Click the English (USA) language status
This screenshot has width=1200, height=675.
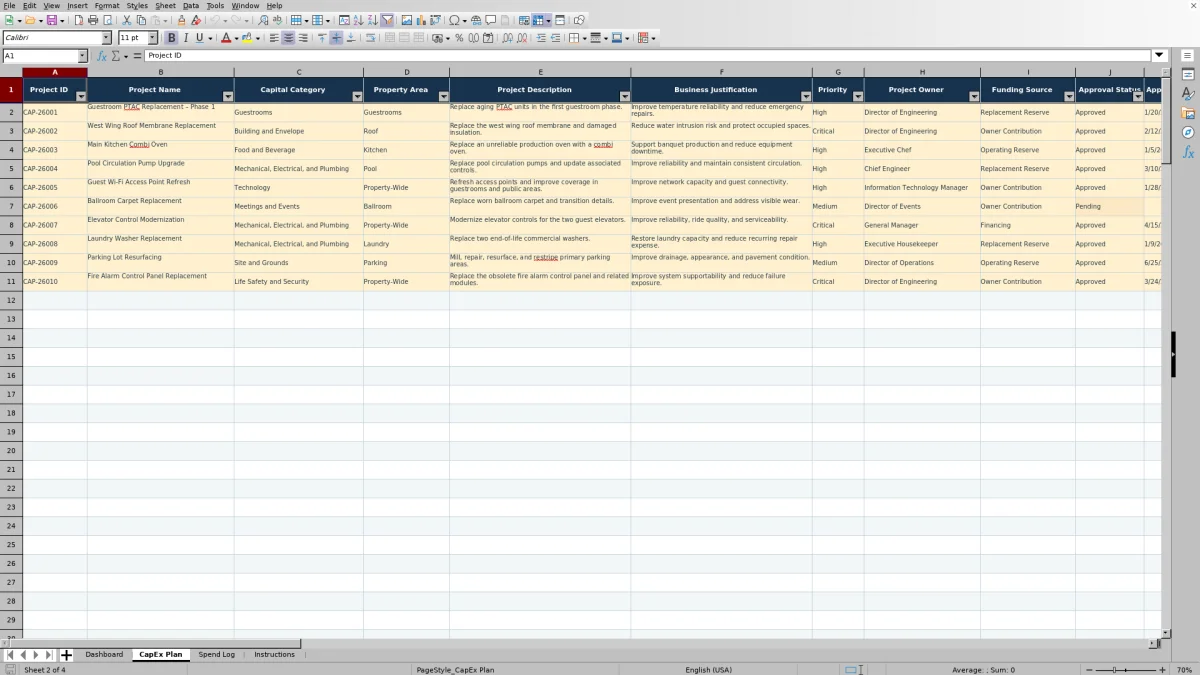(x=708, y=670)
